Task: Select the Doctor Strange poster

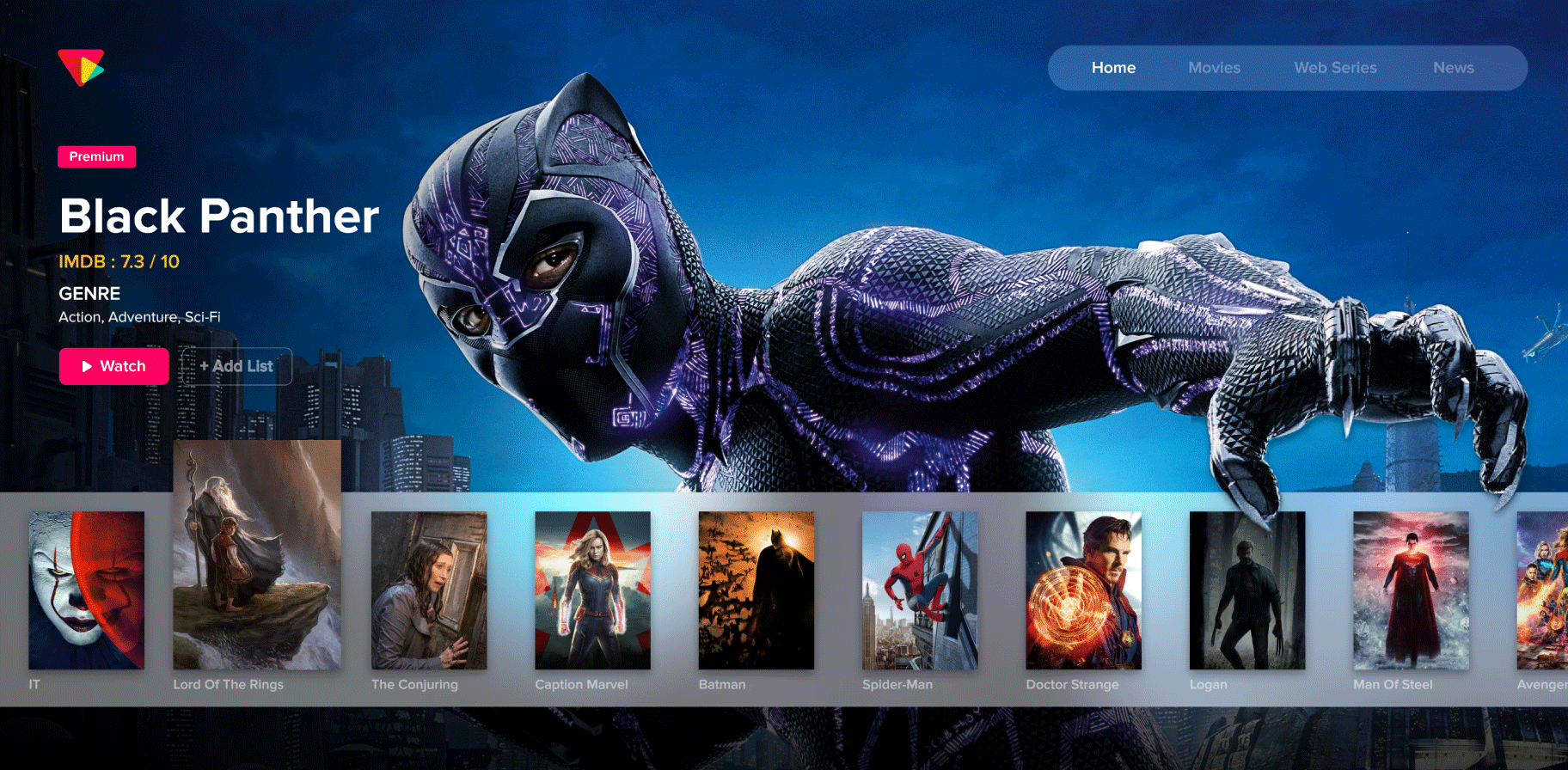Action: point(1083,590)
